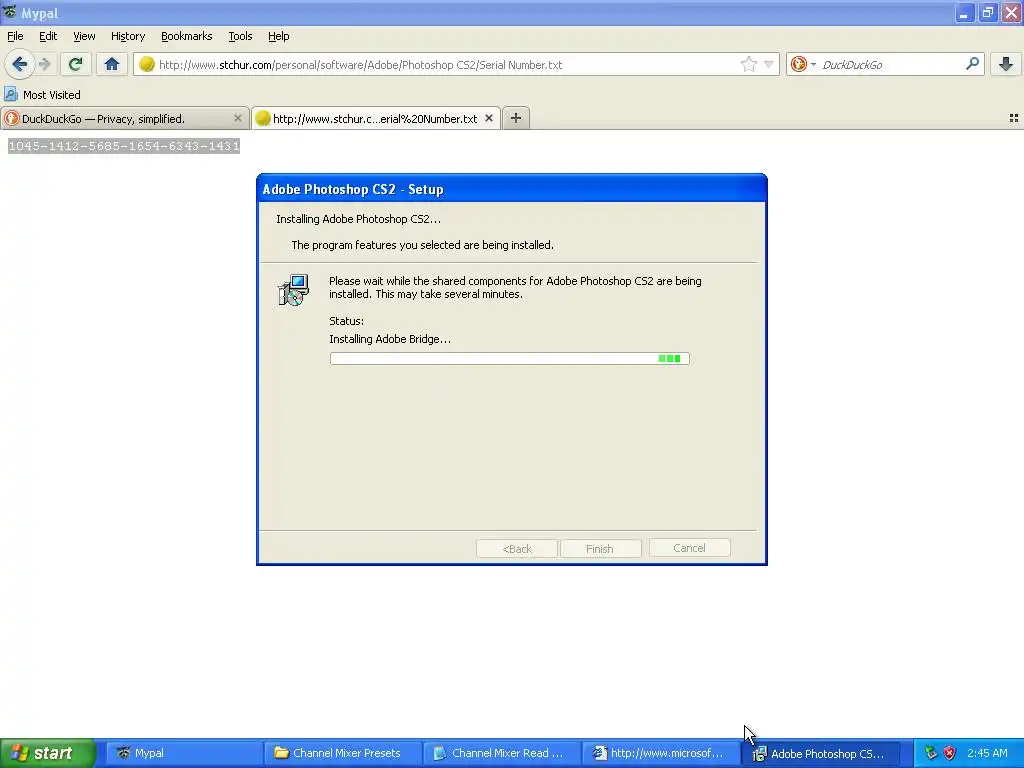Close the Mypal browser window

[x=1012, y=12]
